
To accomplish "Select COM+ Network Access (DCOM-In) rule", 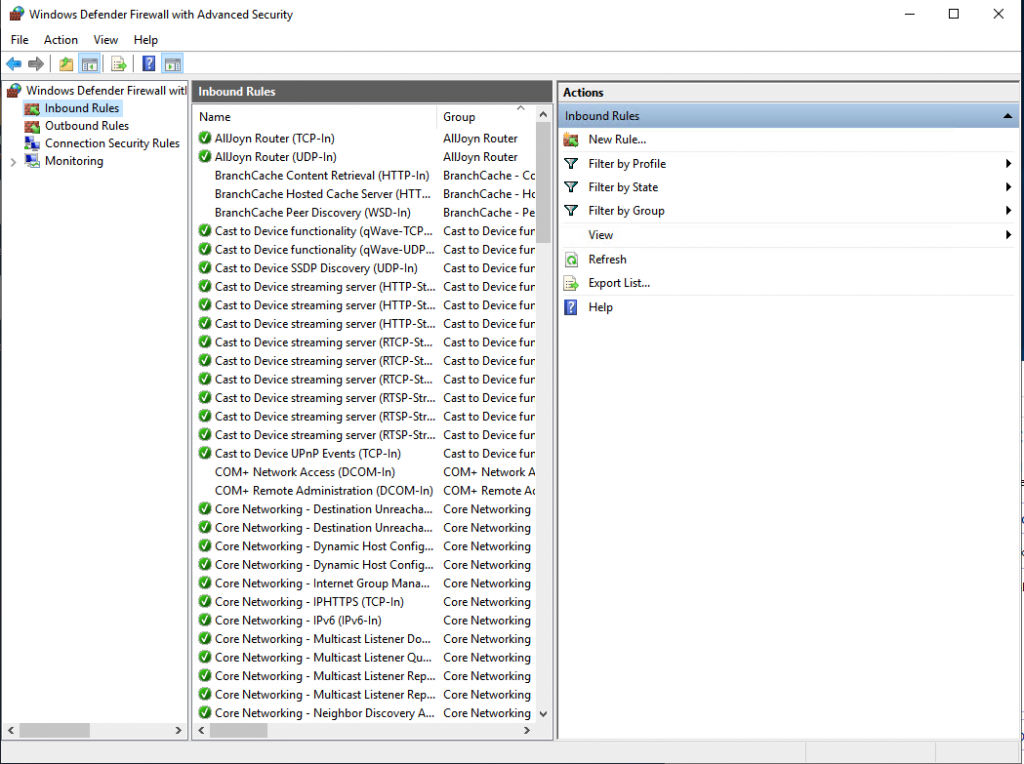I will (364, 472).
